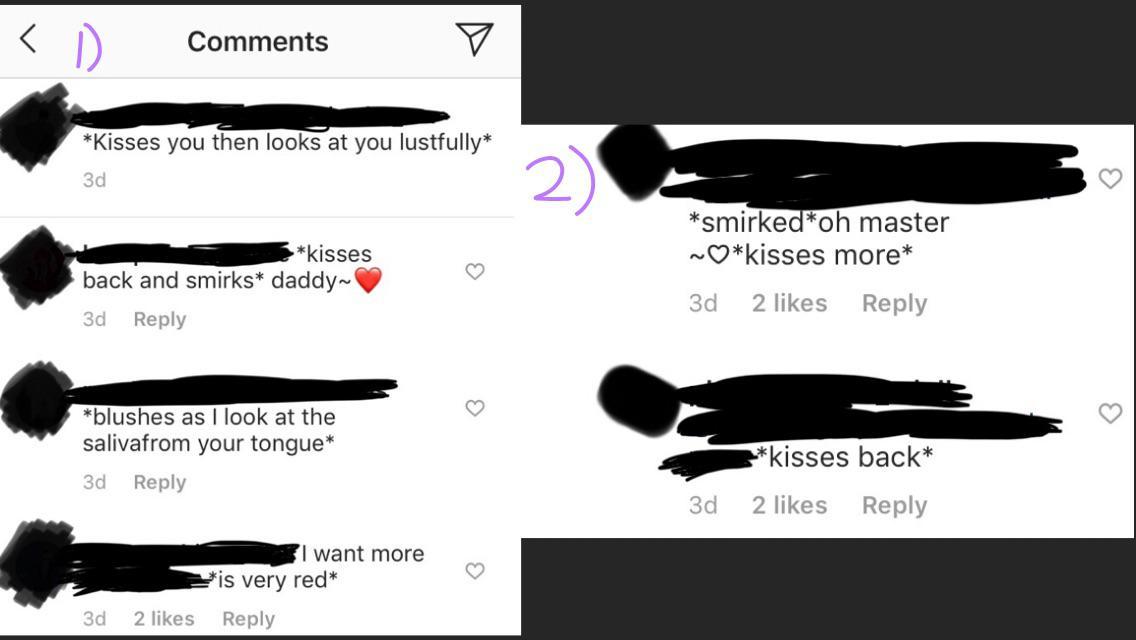The image size is (1136, 640).
Task: Heart the right-side "kisses back" comment
Action: tap(1110, 413)
